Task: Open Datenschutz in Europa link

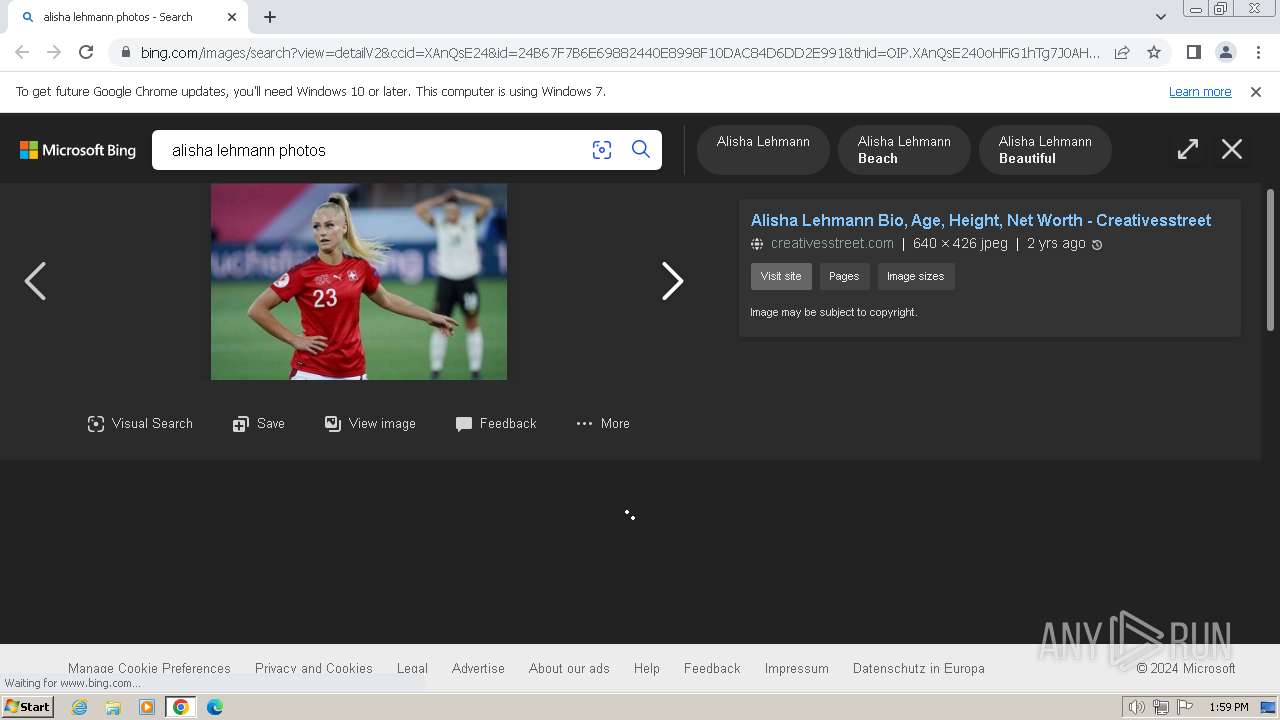Action: coord(919,668)
